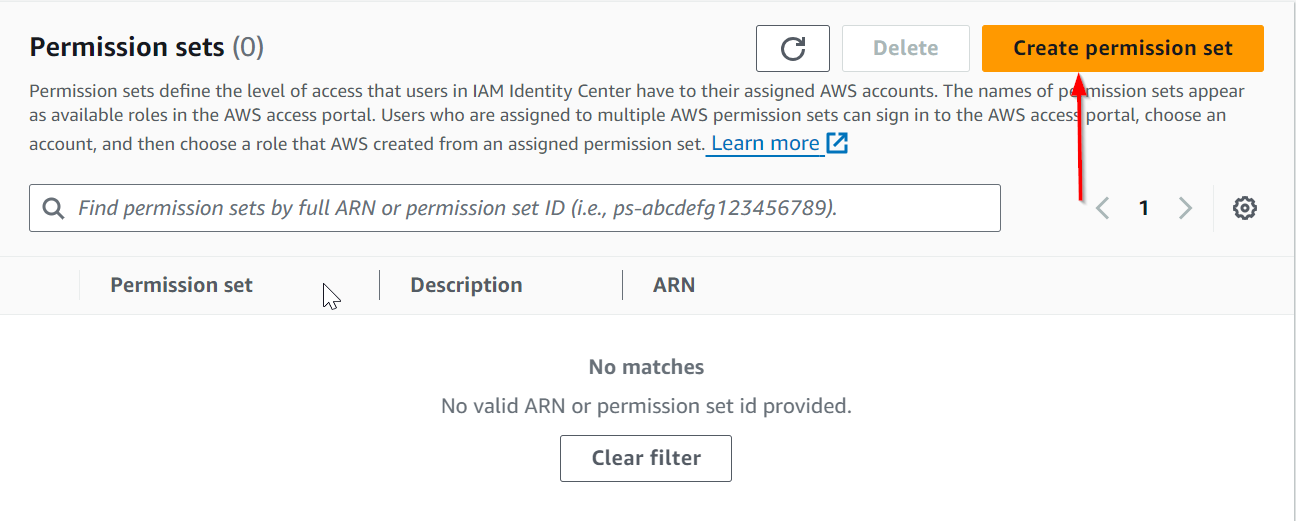Open table preferences via gear icon
1296x521 pixels.
1245,208
